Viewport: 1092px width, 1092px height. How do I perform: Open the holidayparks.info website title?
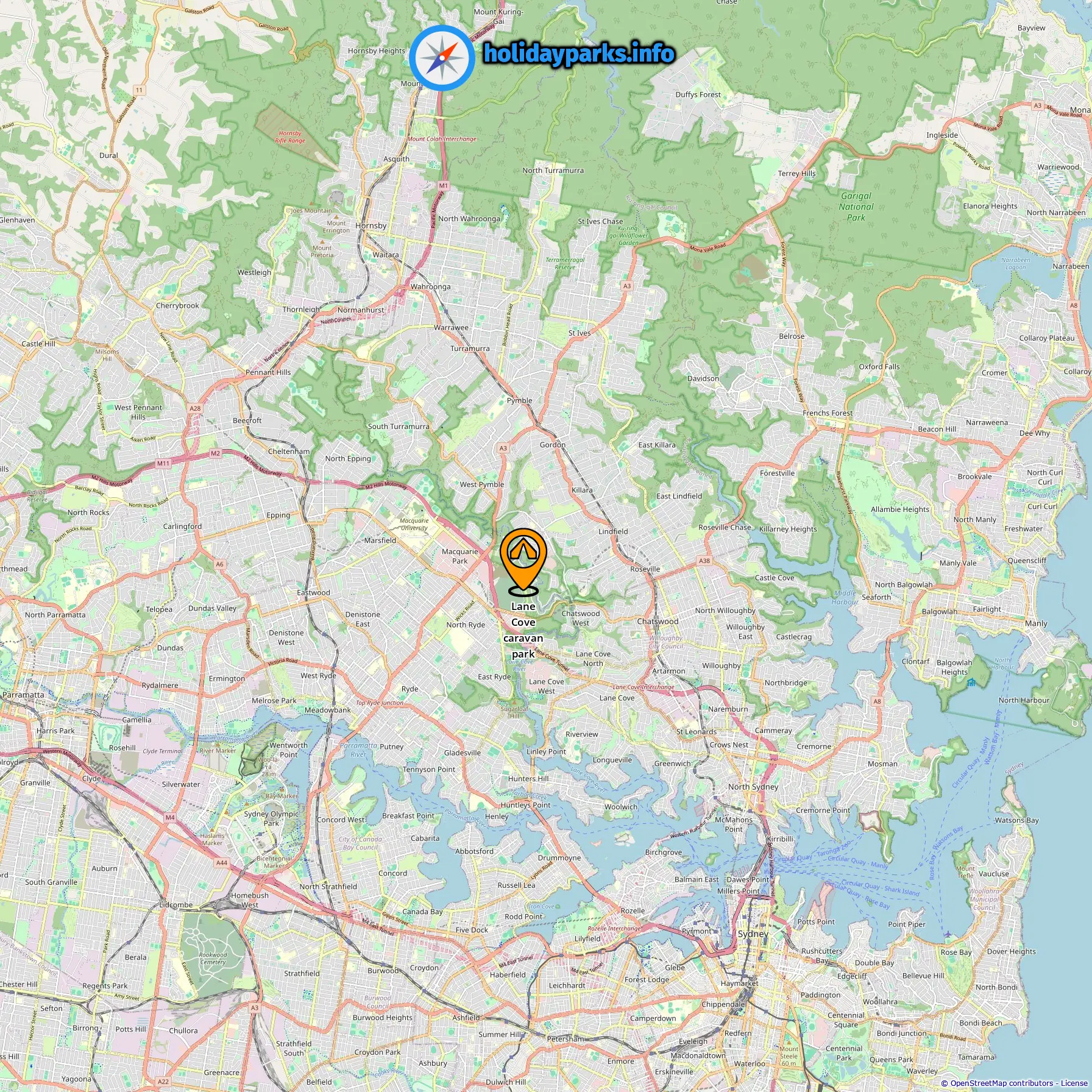coord(579,54)
